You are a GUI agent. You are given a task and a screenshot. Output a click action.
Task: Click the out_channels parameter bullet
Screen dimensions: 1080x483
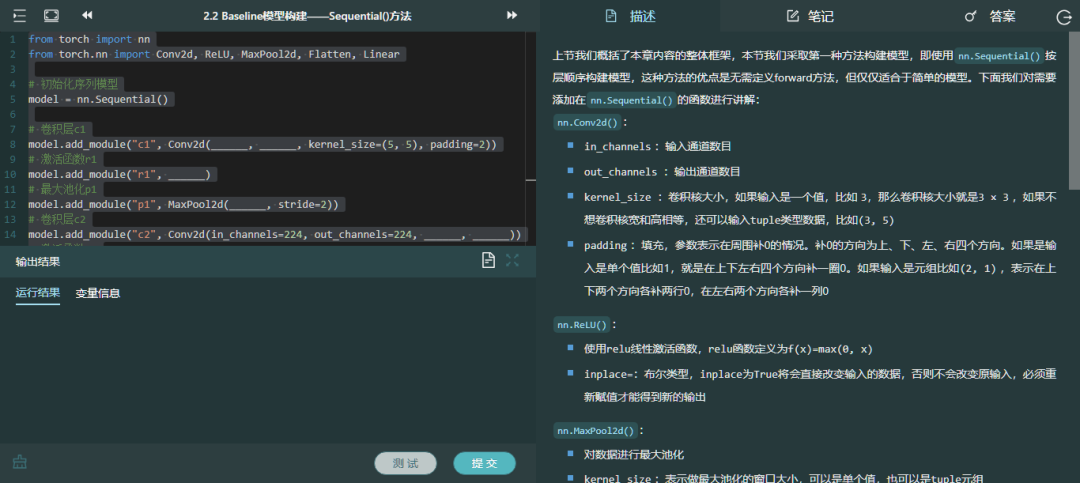663,172
